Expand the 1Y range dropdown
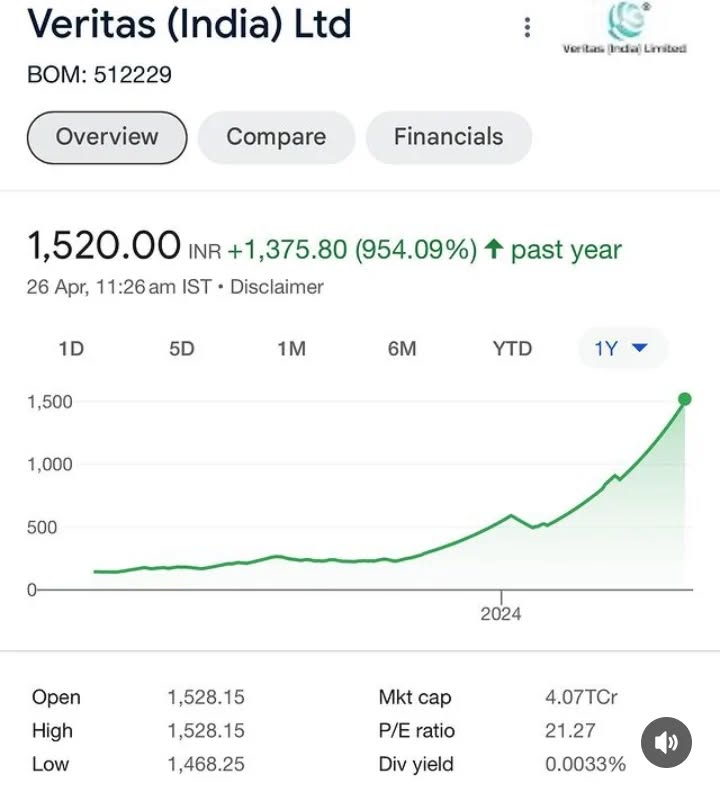Viewport: 720px width, 787px height. [x=622, y=349]
